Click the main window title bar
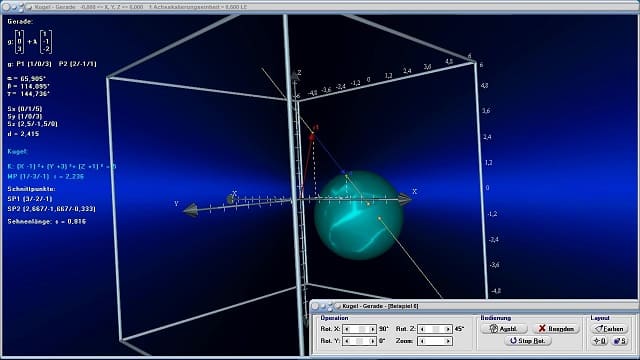The width and height of the screenshot is (640, 360). 320,7
